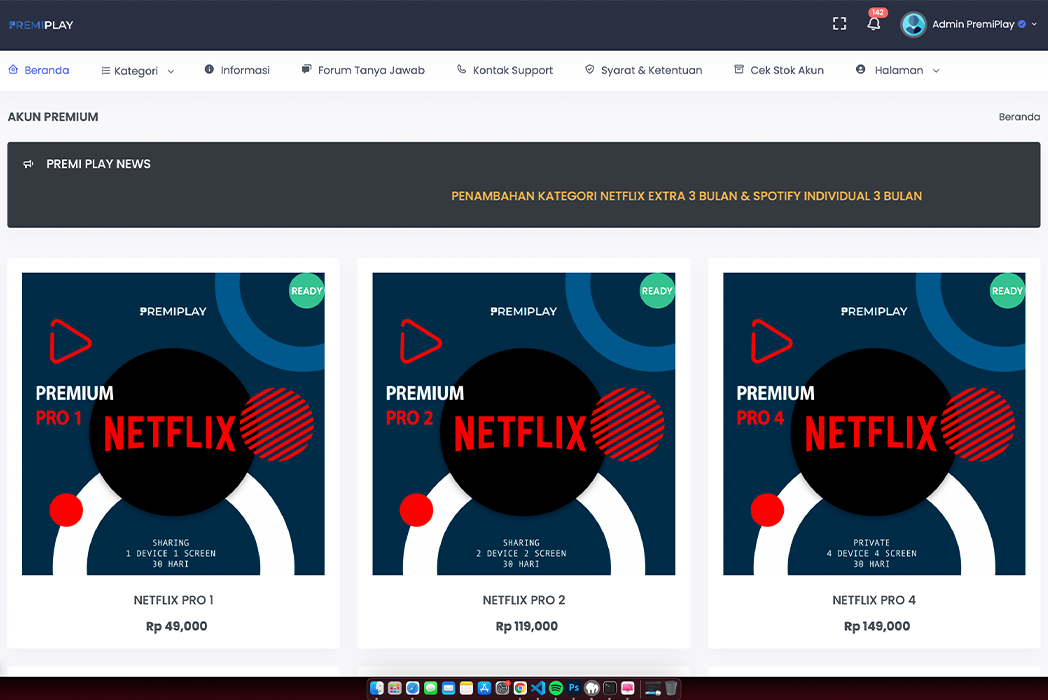Viewport: 1048px width, 700px height.
Task: Open Visual Studio Code from the dock
Action: (538, 688)
